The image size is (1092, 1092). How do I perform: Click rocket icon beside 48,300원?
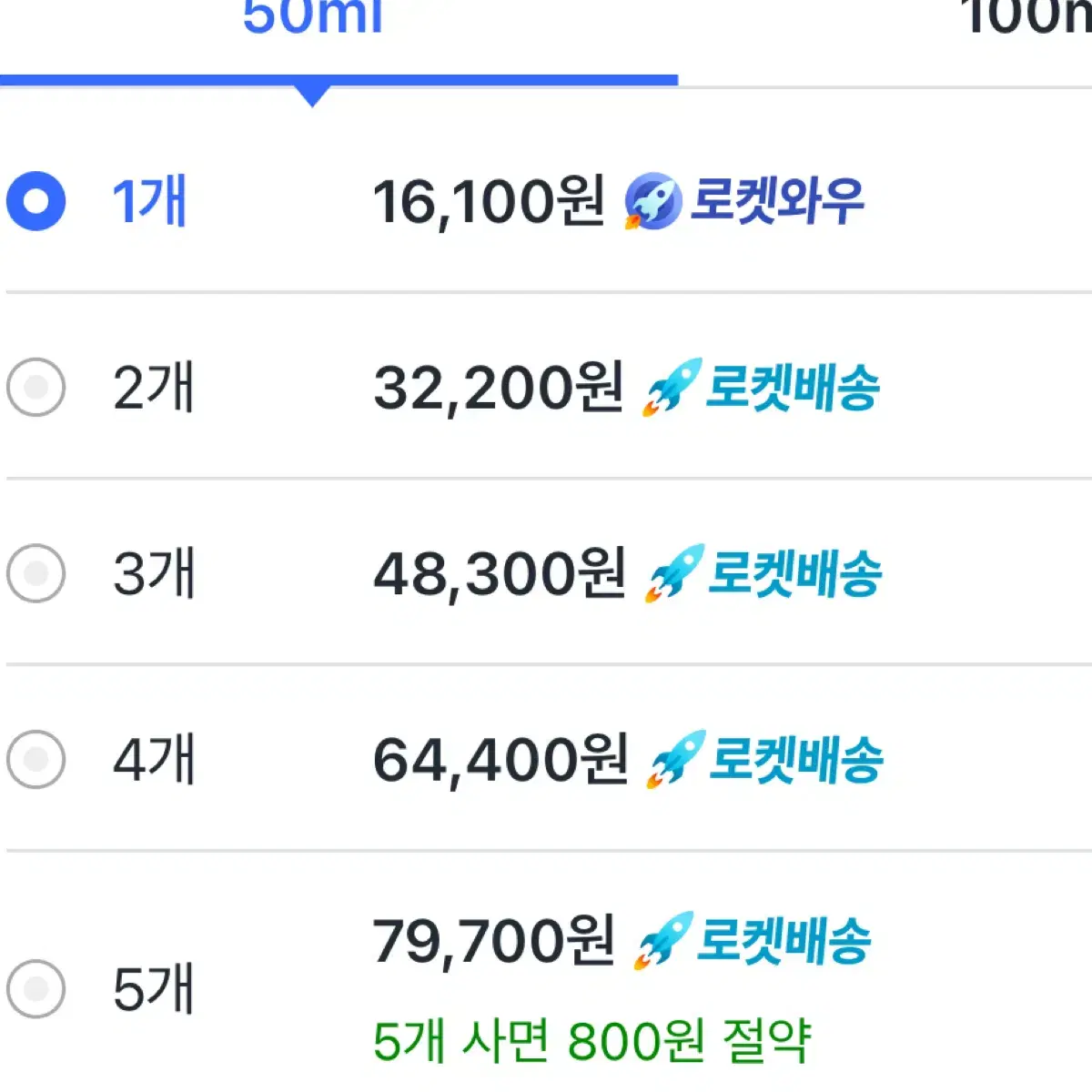[x=674, y=573]
